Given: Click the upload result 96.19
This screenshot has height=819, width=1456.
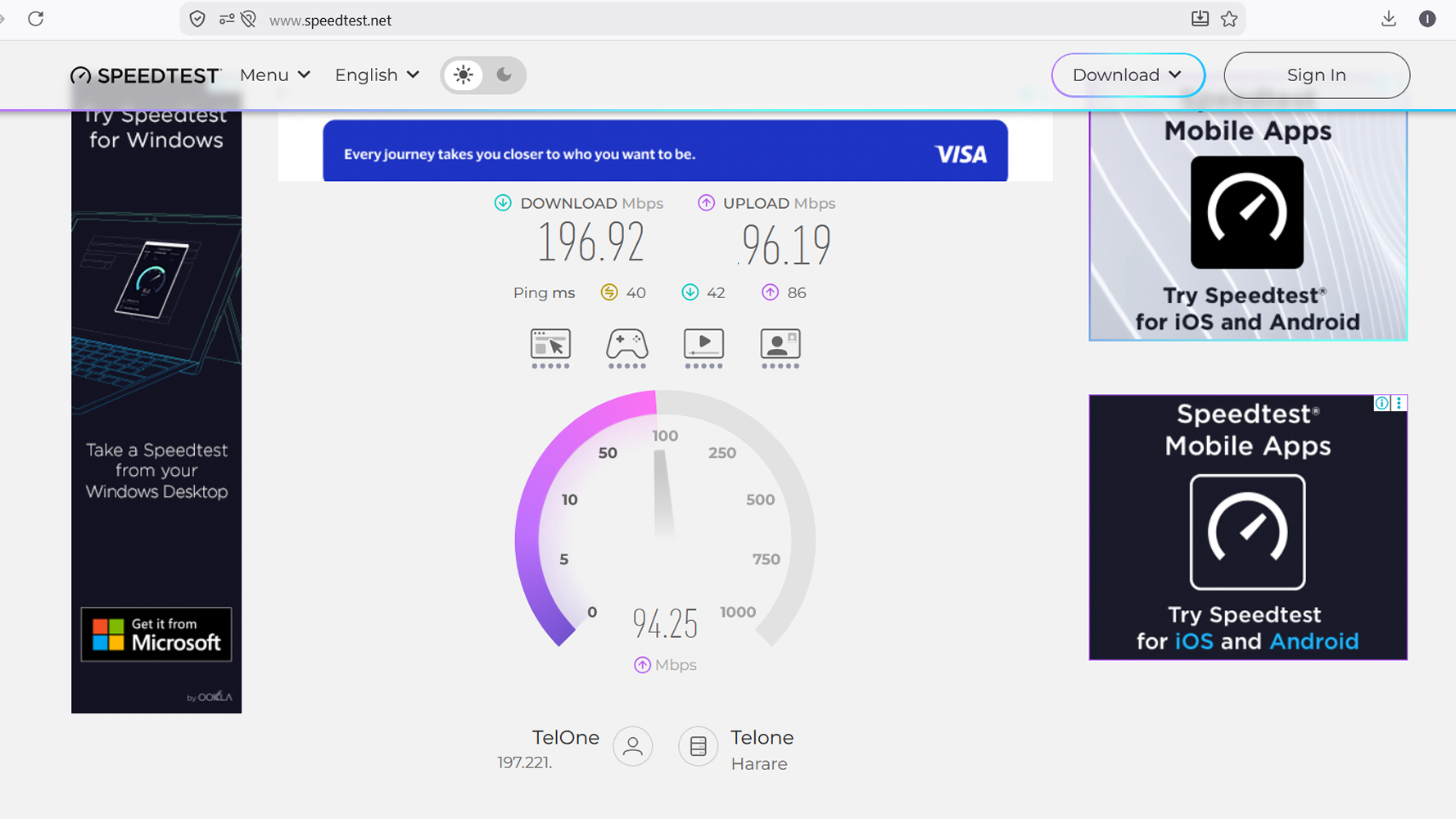Looking at the screenshot, I should pyautogui.click(x=786, y=245).
